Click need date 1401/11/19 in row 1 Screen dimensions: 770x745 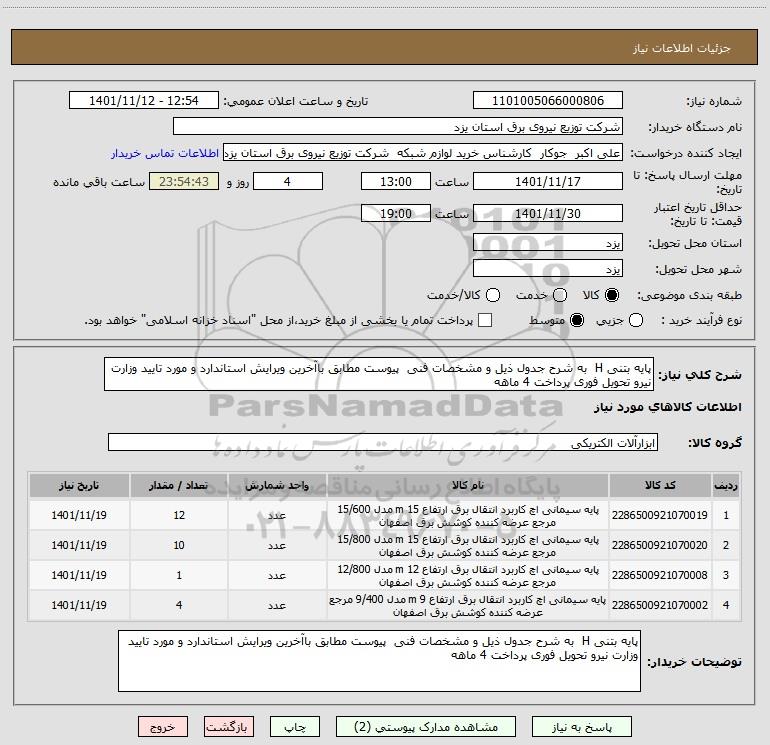[x=79, y=515]
